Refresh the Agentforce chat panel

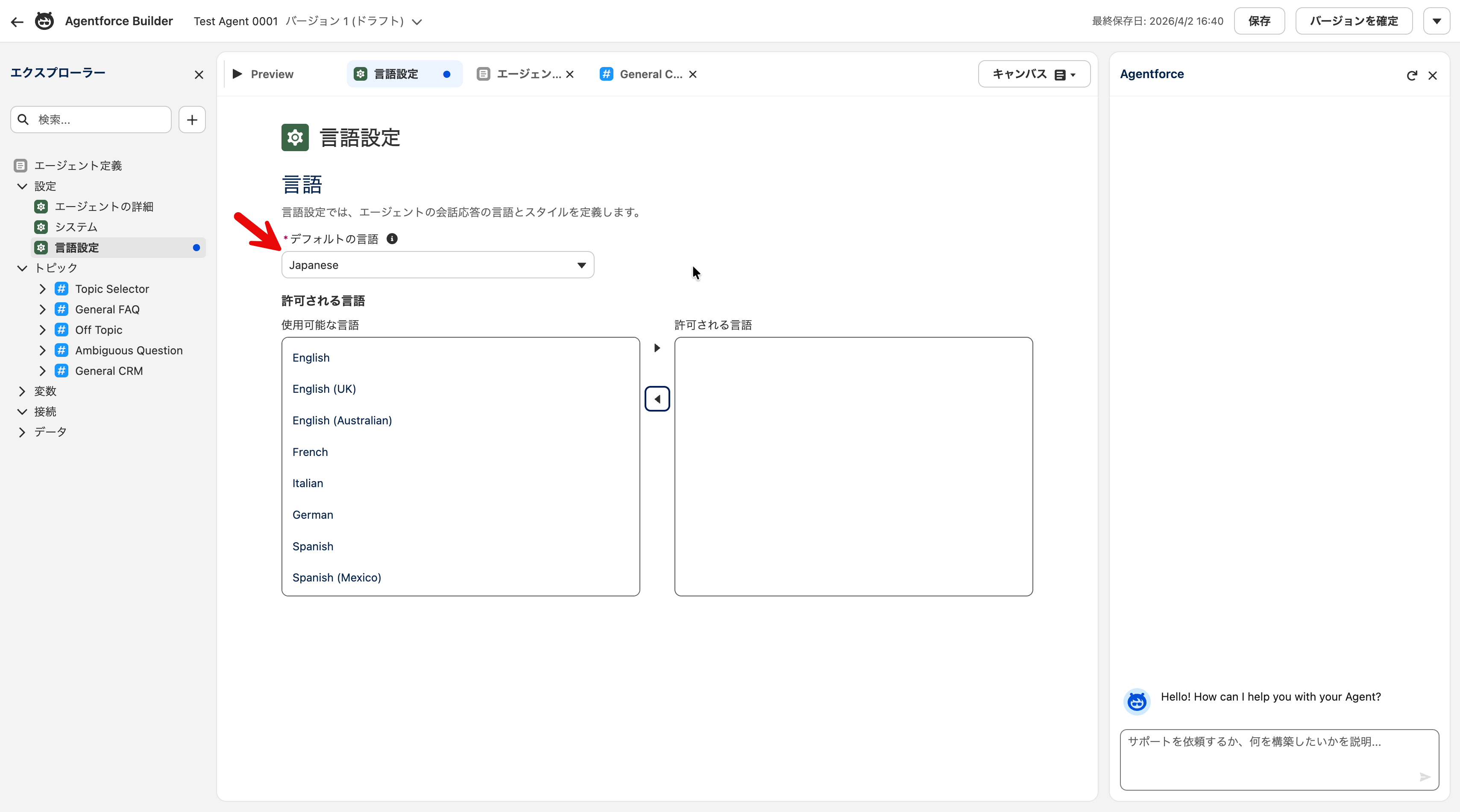[1411, 76]
